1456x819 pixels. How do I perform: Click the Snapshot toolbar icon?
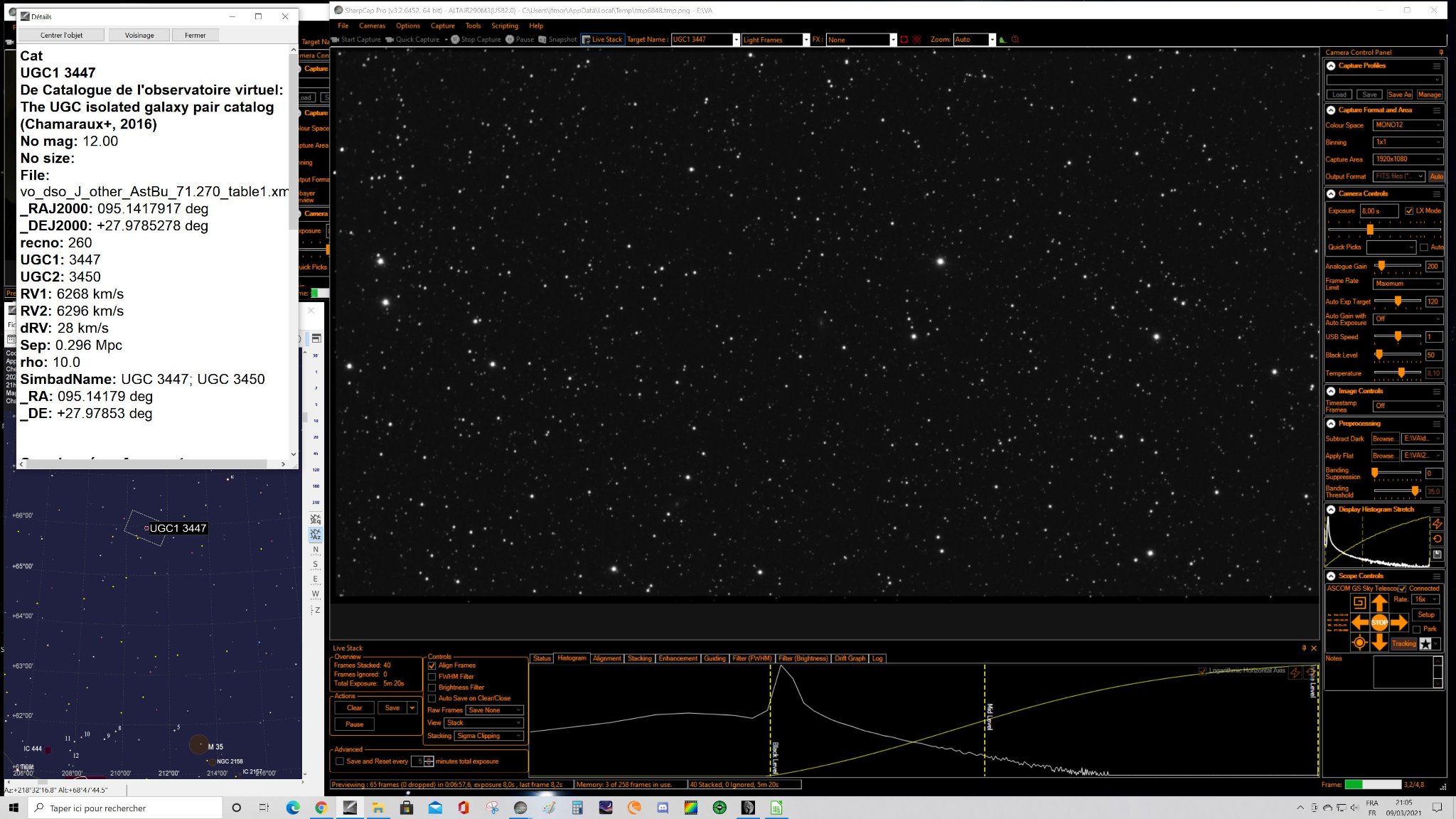[542, 40]
